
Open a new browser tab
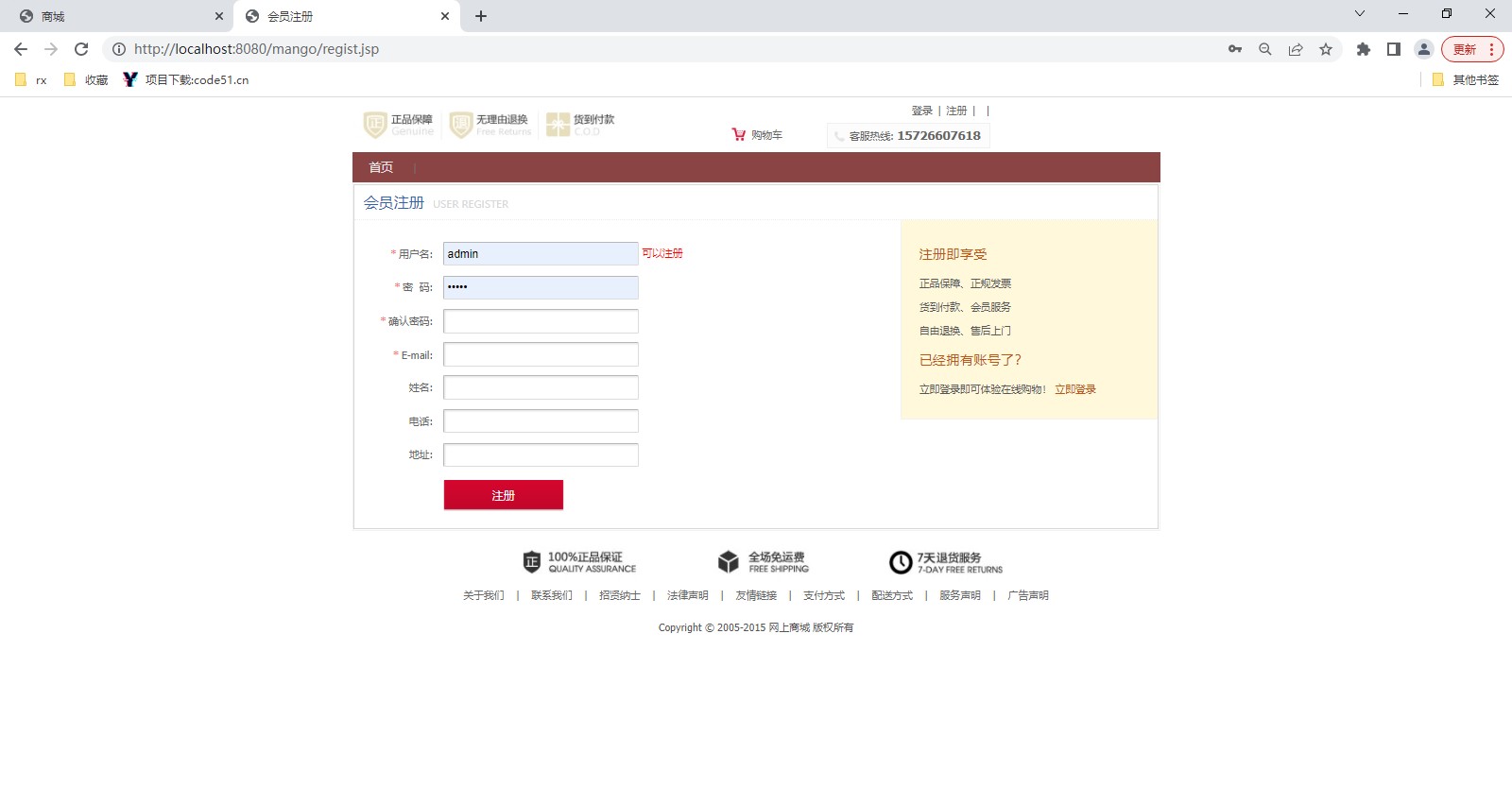click(481, 16)
